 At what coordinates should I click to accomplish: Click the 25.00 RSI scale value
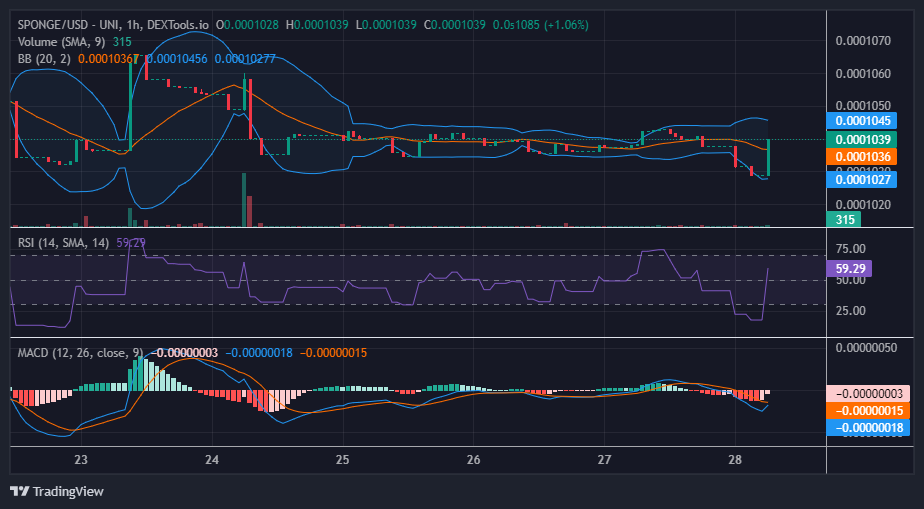[x=850, y=310]
